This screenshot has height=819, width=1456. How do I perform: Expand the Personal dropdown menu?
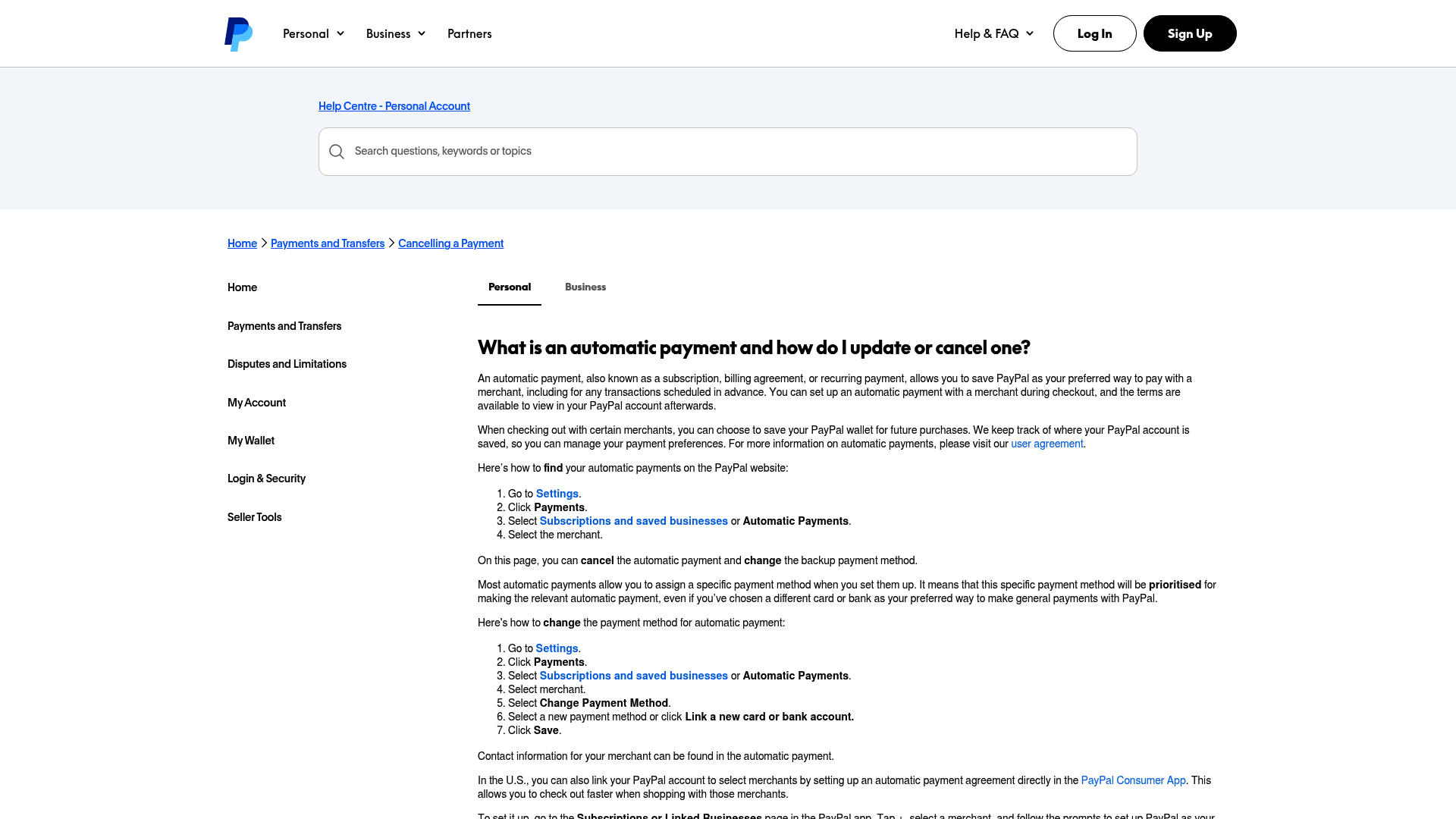point(313,33)
